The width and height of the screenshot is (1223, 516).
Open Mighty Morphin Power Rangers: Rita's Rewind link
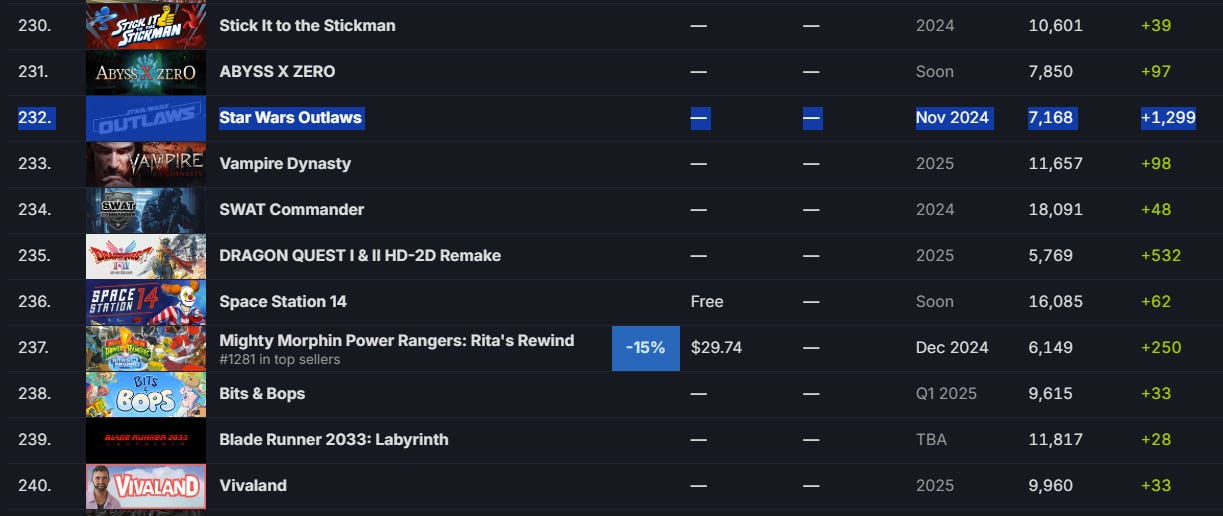pyautogui.click(x=397, y=340)
